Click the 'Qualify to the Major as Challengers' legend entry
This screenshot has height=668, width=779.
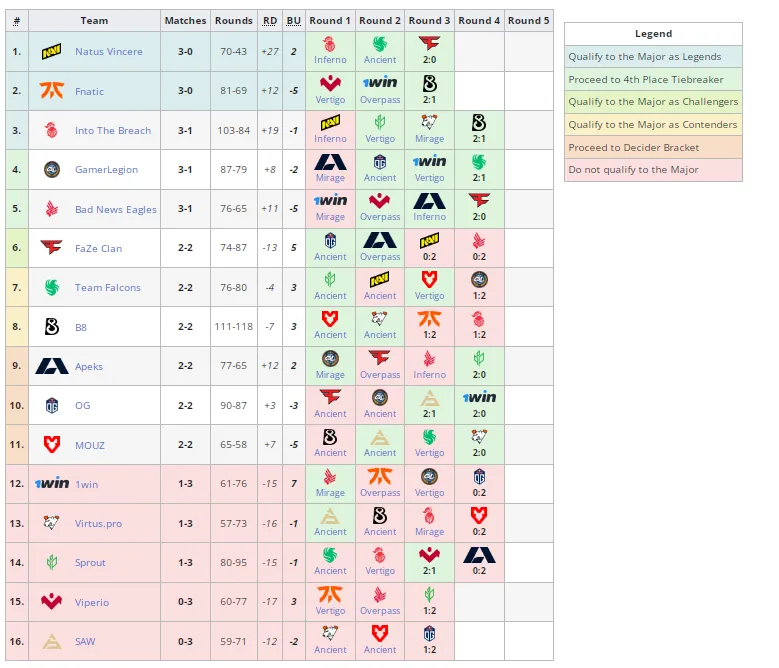[x=653, y=102]
